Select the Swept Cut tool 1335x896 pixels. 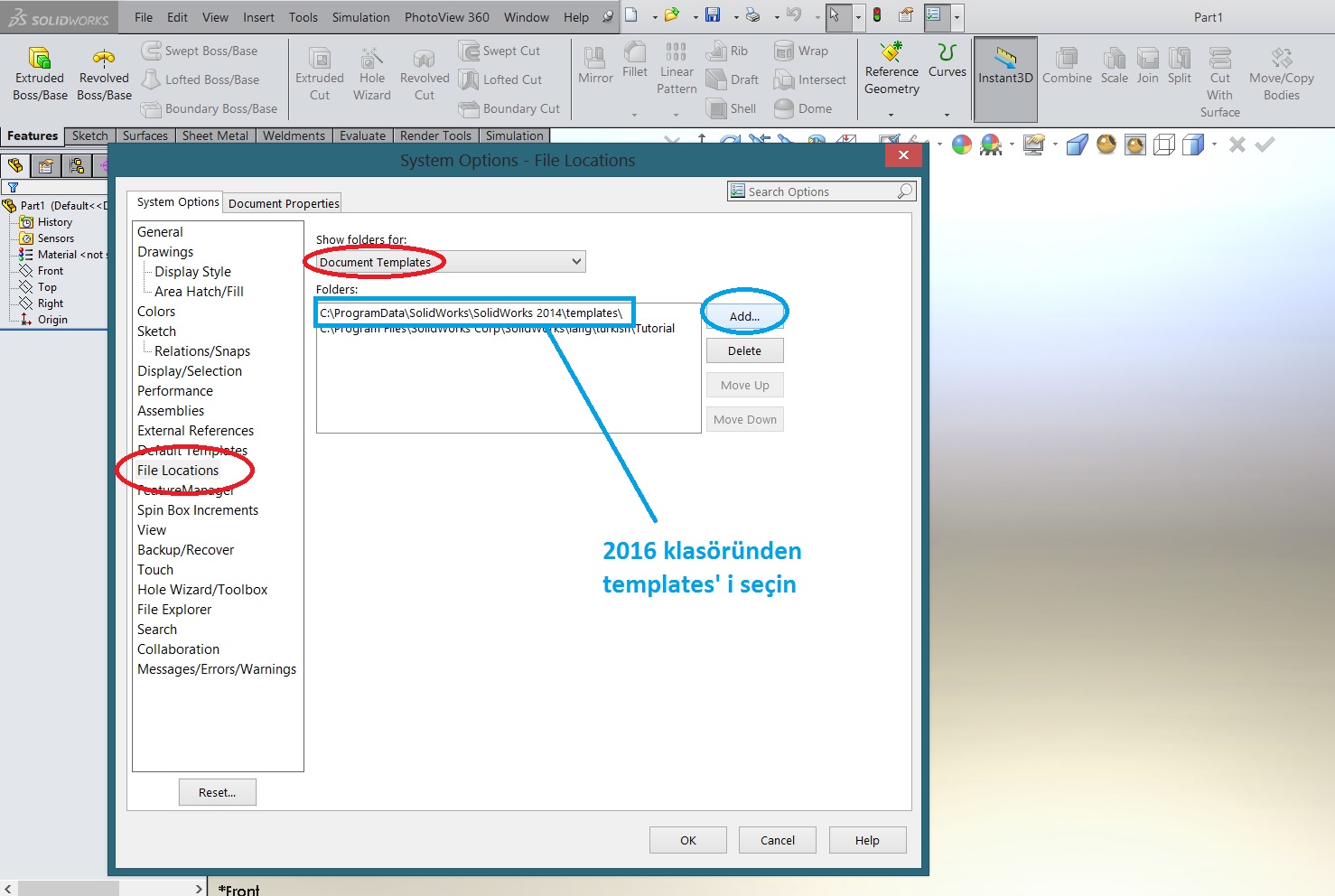pos(499,51)
